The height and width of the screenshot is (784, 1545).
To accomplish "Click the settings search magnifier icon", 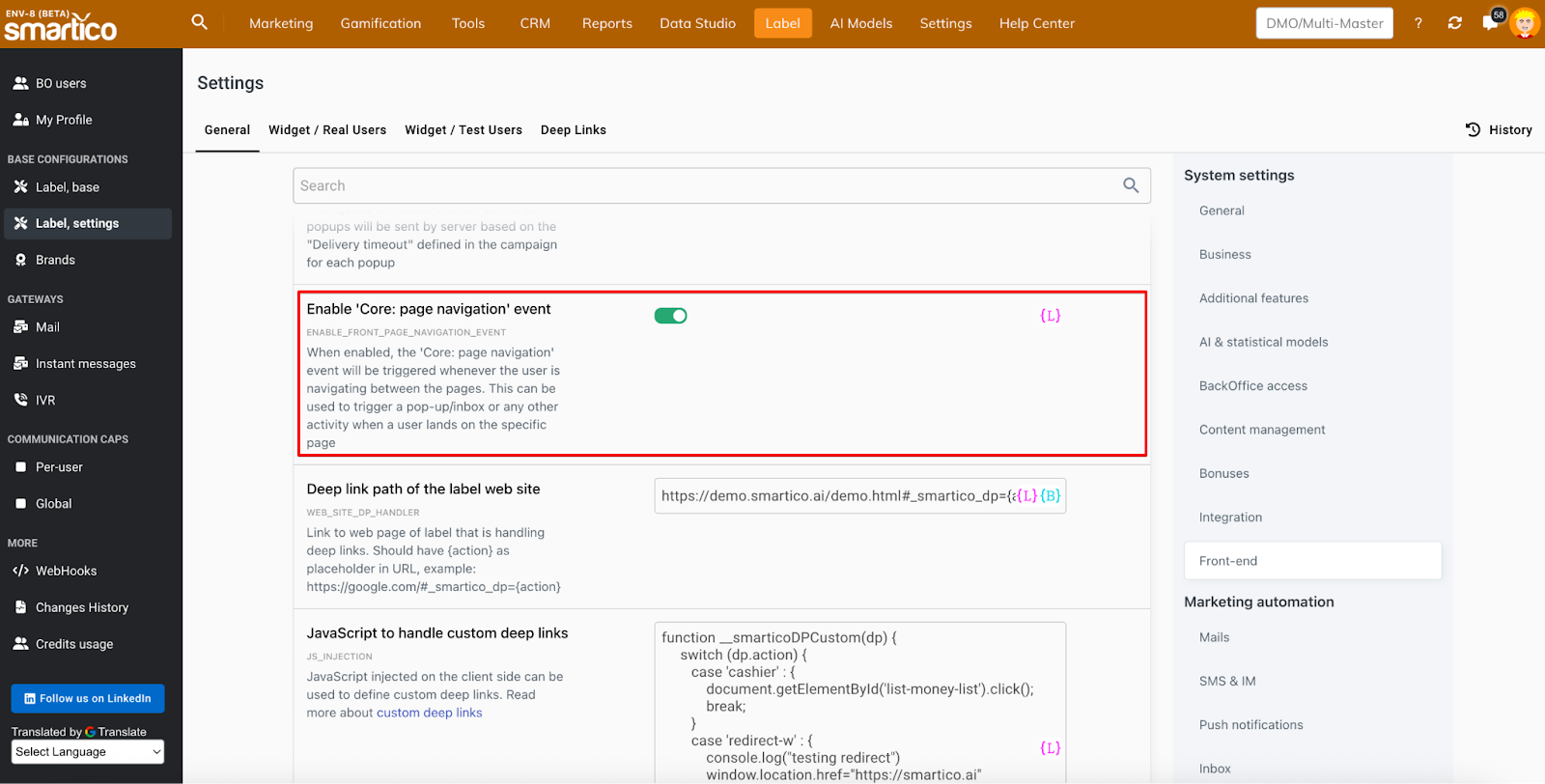I will (x=1131, y=185).
